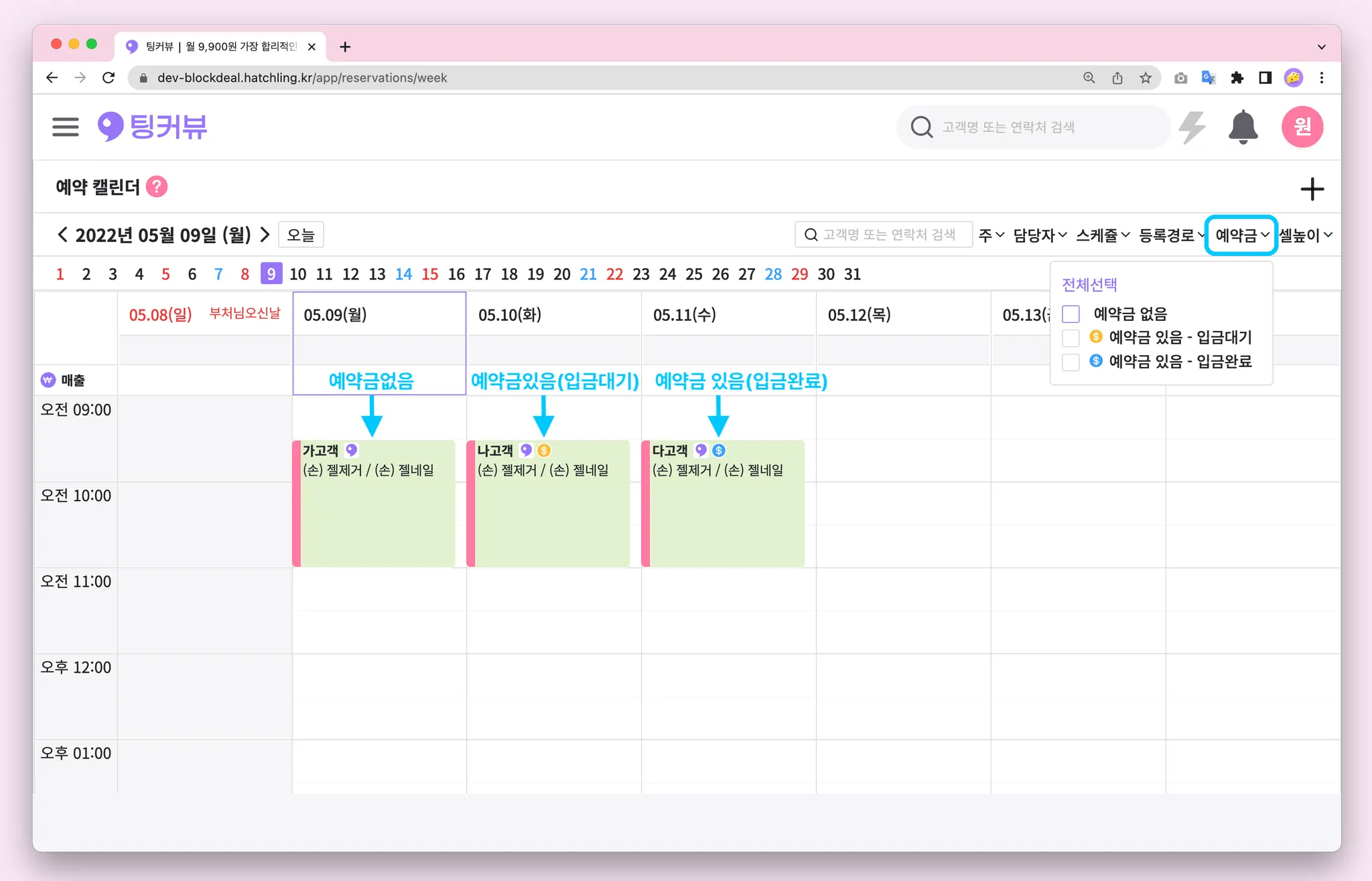1372x881 pixels.
Task: Click the help question mark beside 예약 캘린더
Action: pos(157,187)
